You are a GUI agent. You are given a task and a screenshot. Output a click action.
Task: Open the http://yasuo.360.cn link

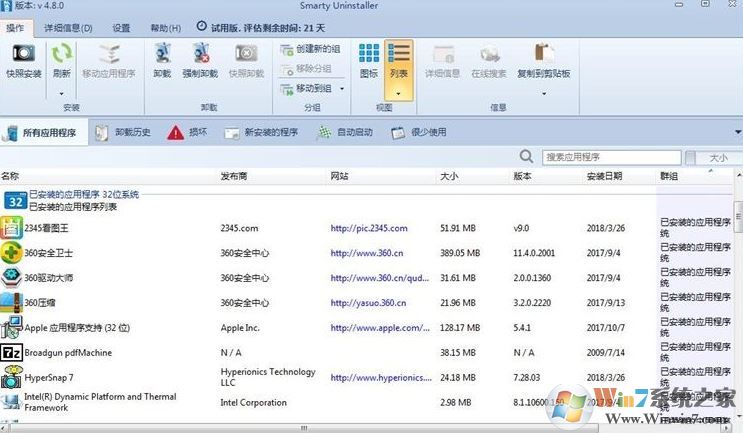pos(368,303)
